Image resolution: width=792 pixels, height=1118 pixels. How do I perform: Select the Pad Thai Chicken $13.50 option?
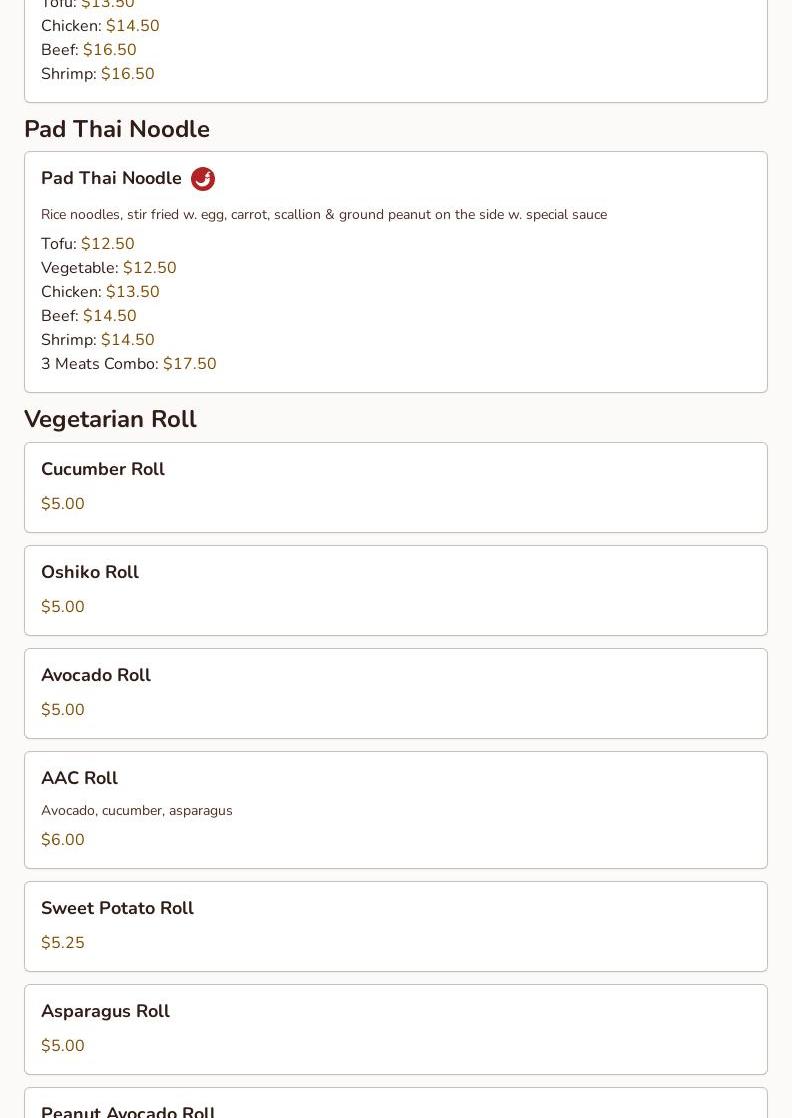pos(100,292)
